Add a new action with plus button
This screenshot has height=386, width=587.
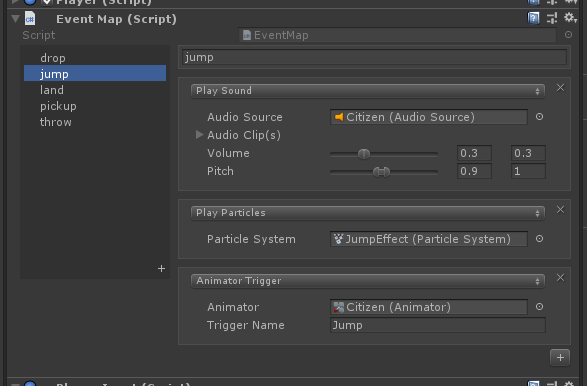click(560, 358)
